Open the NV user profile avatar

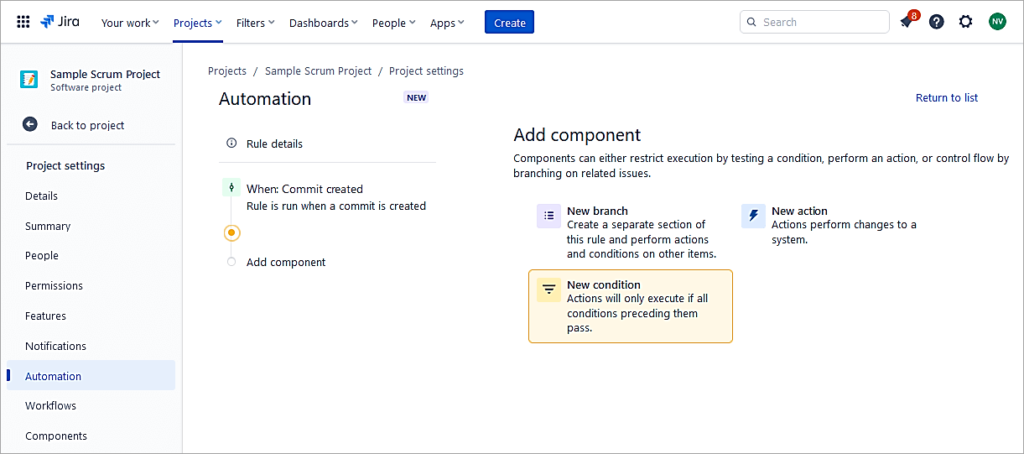pyautogui.click(x=997, y=22)
